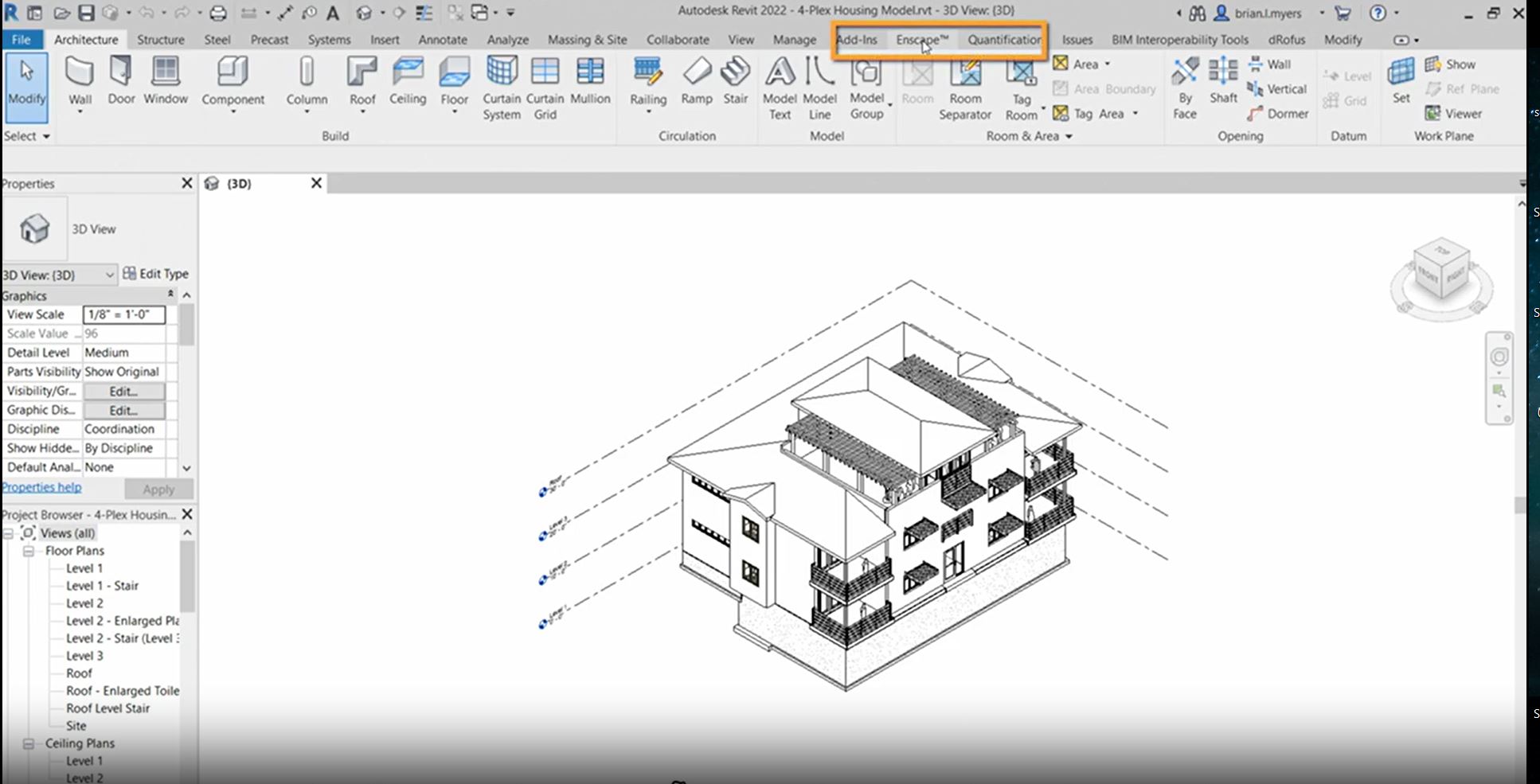Collapse the Floor Plans tree node

click(x=29, y=551)
